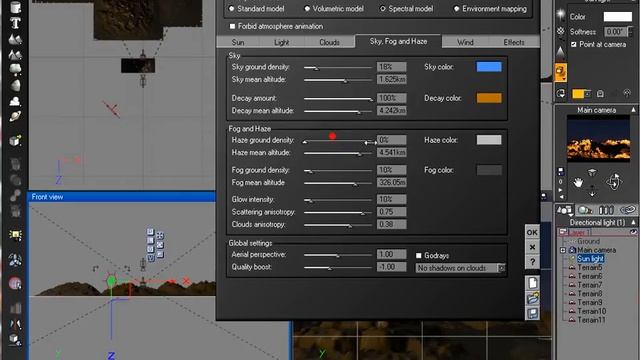The image size is (640, 360).
Task: Click the Main camera preview thumbnail
Action: (598, 139)
